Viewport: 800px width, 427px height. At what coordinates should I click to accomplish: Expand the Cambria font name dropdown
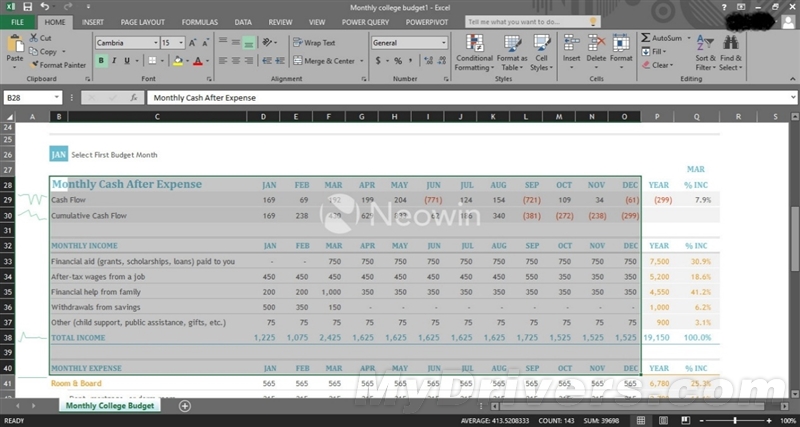[156, 43]
